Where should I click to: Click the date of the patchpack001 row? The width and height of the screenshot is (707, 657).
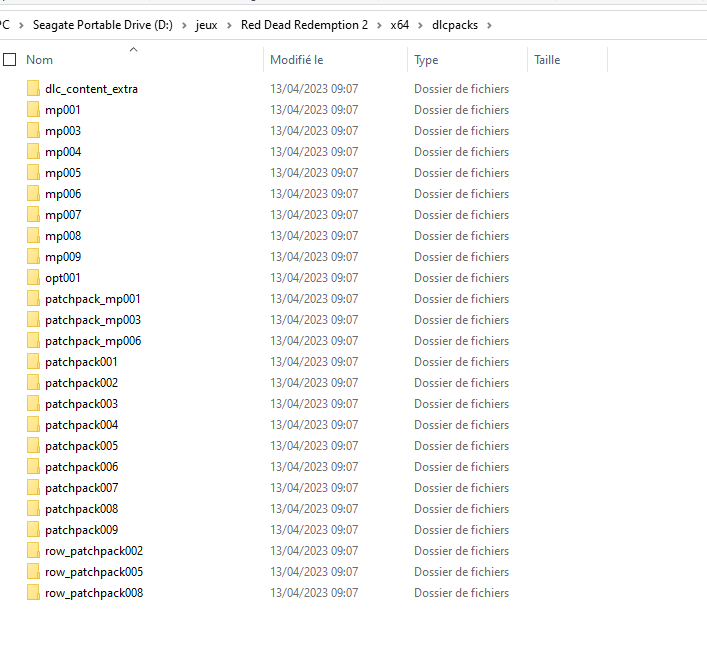[x=314, y=362]
